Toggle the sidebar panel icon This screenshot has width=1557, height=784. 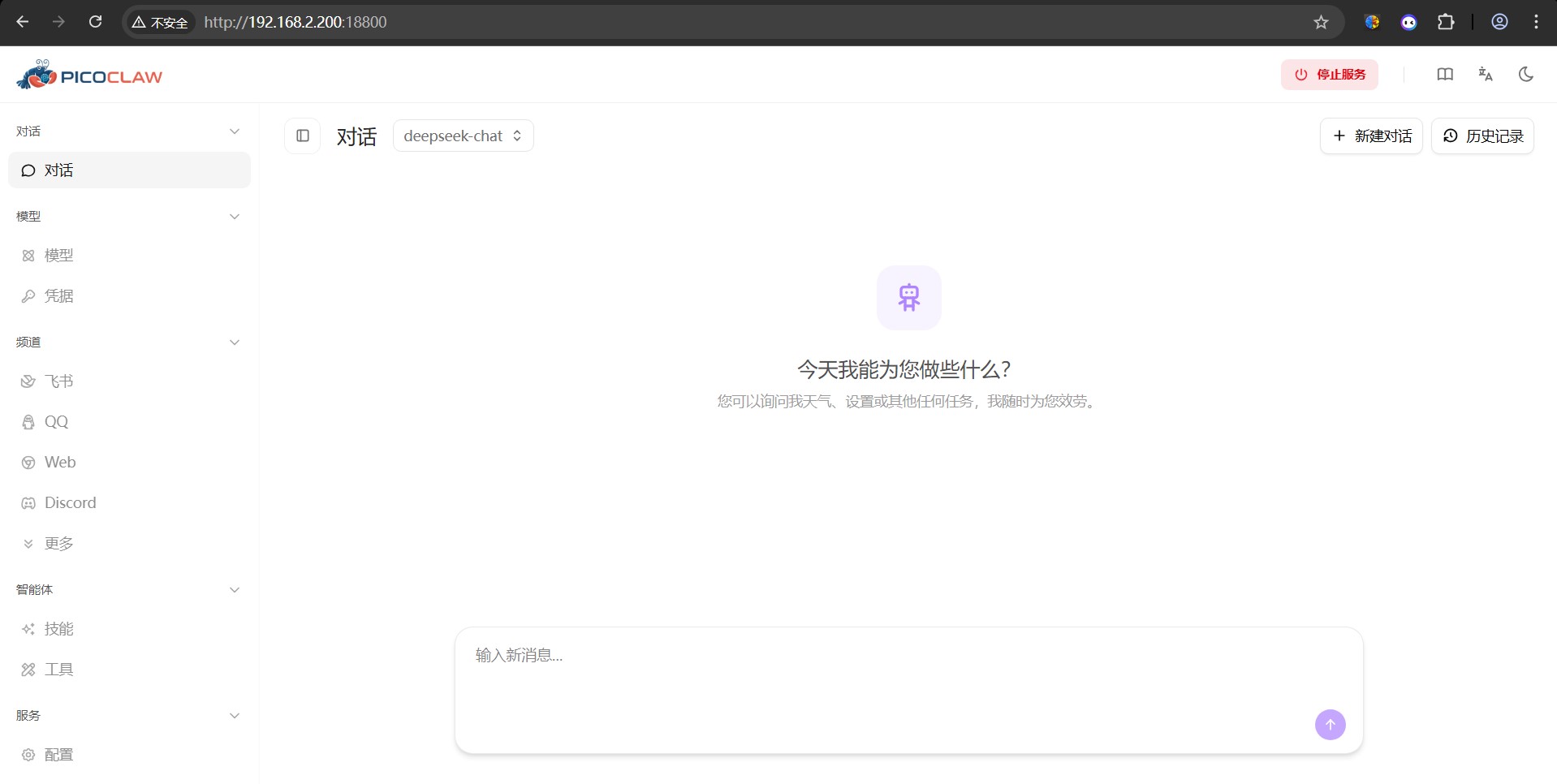(303, 136)
